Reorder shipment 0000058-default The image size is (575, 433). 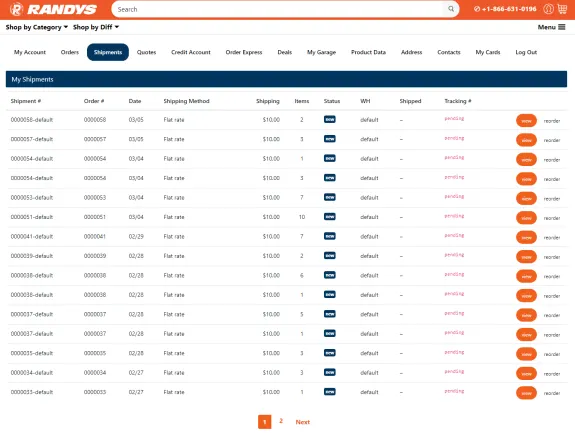pos(552,121)
